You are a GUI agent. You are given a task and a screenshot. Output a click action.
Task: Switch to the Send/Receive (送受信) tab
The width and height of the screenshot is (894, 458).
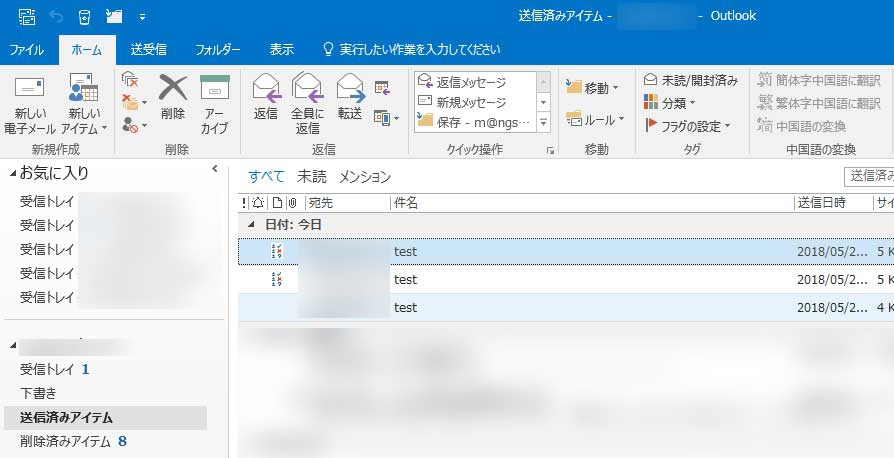pyautogui.click(x=148, y=49)
